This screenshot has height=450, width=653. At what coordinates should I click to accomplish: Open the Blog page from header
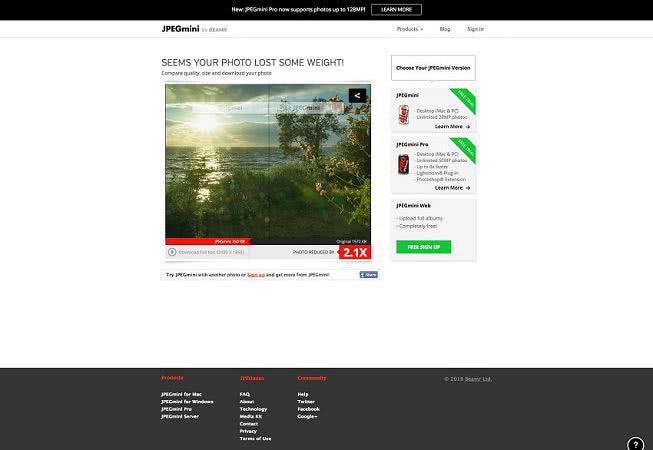pos(445,29)
